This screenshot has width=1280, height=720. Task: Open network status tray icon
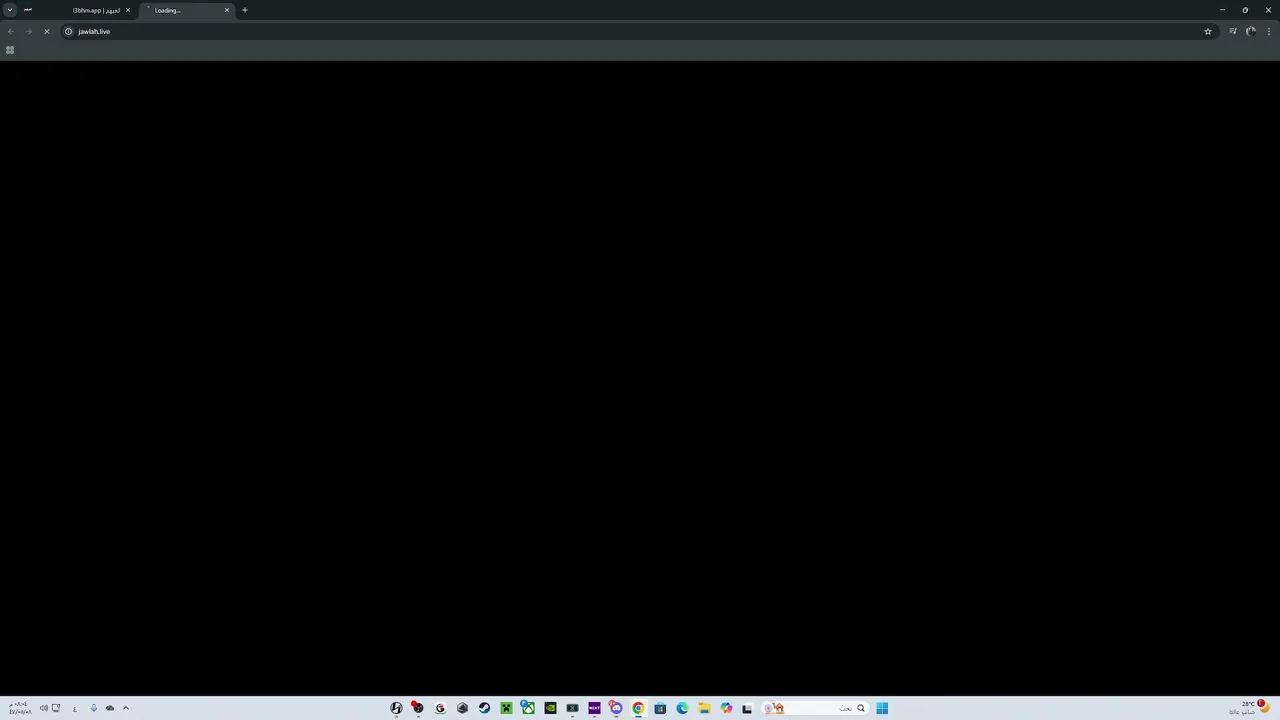[56, 708]
